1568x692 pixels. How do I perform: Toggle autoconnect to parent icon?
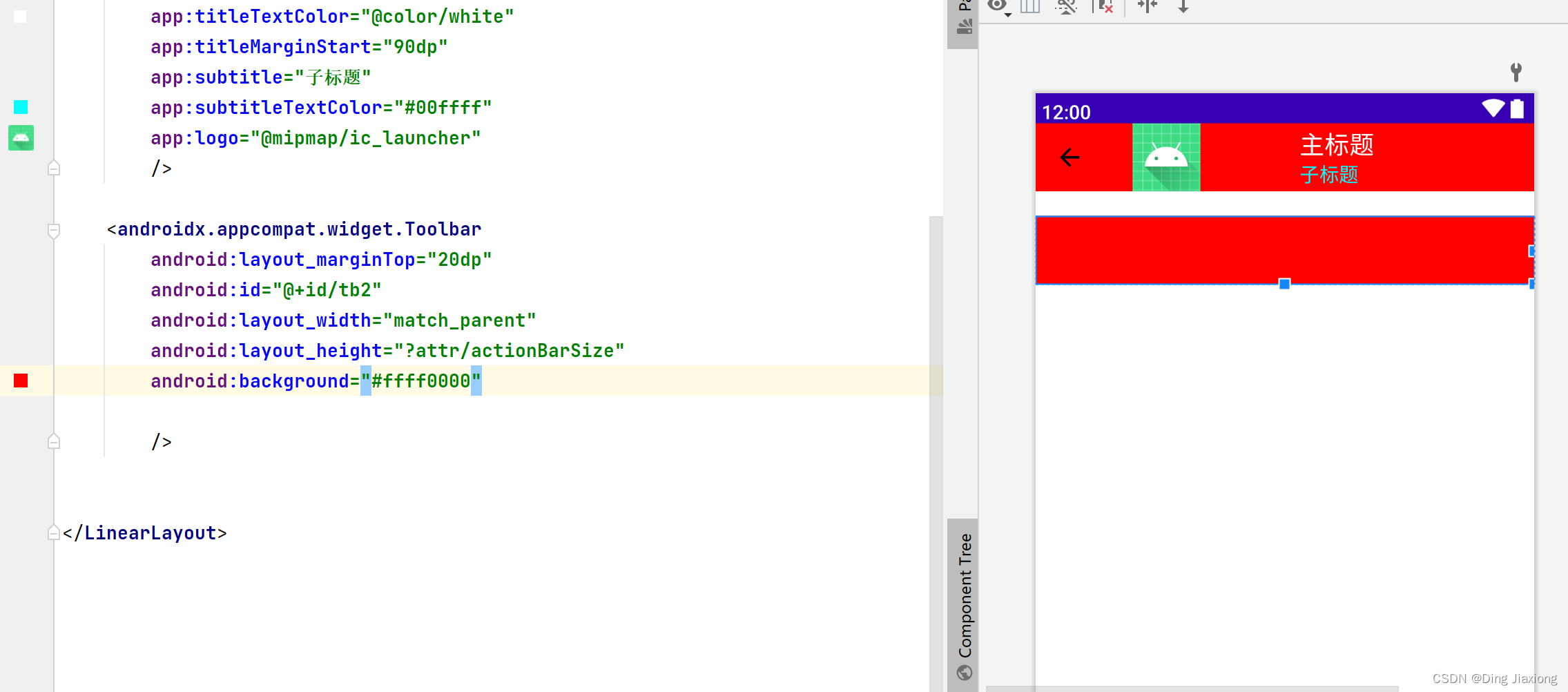1067,7
